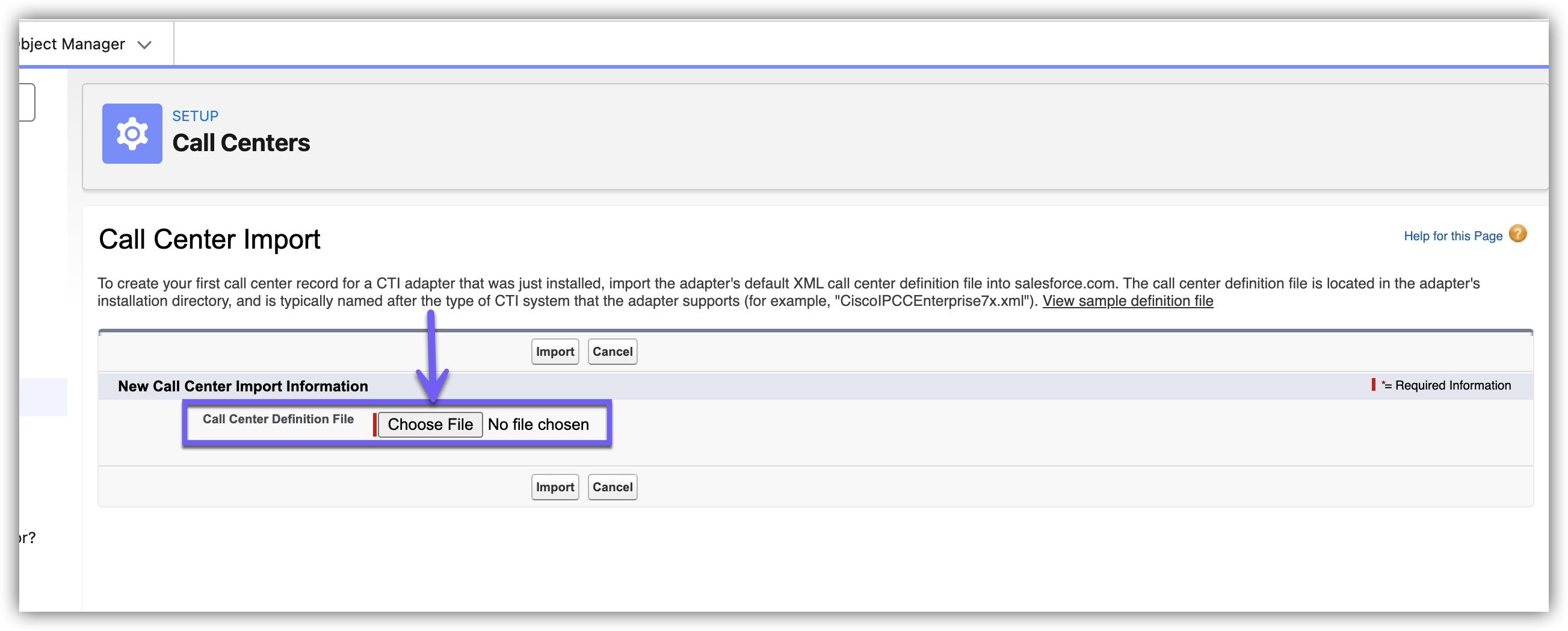This screenshot has height=631, width=1568.
Task: Expand the Object Manager dropdown chevron
Action: 144,45
